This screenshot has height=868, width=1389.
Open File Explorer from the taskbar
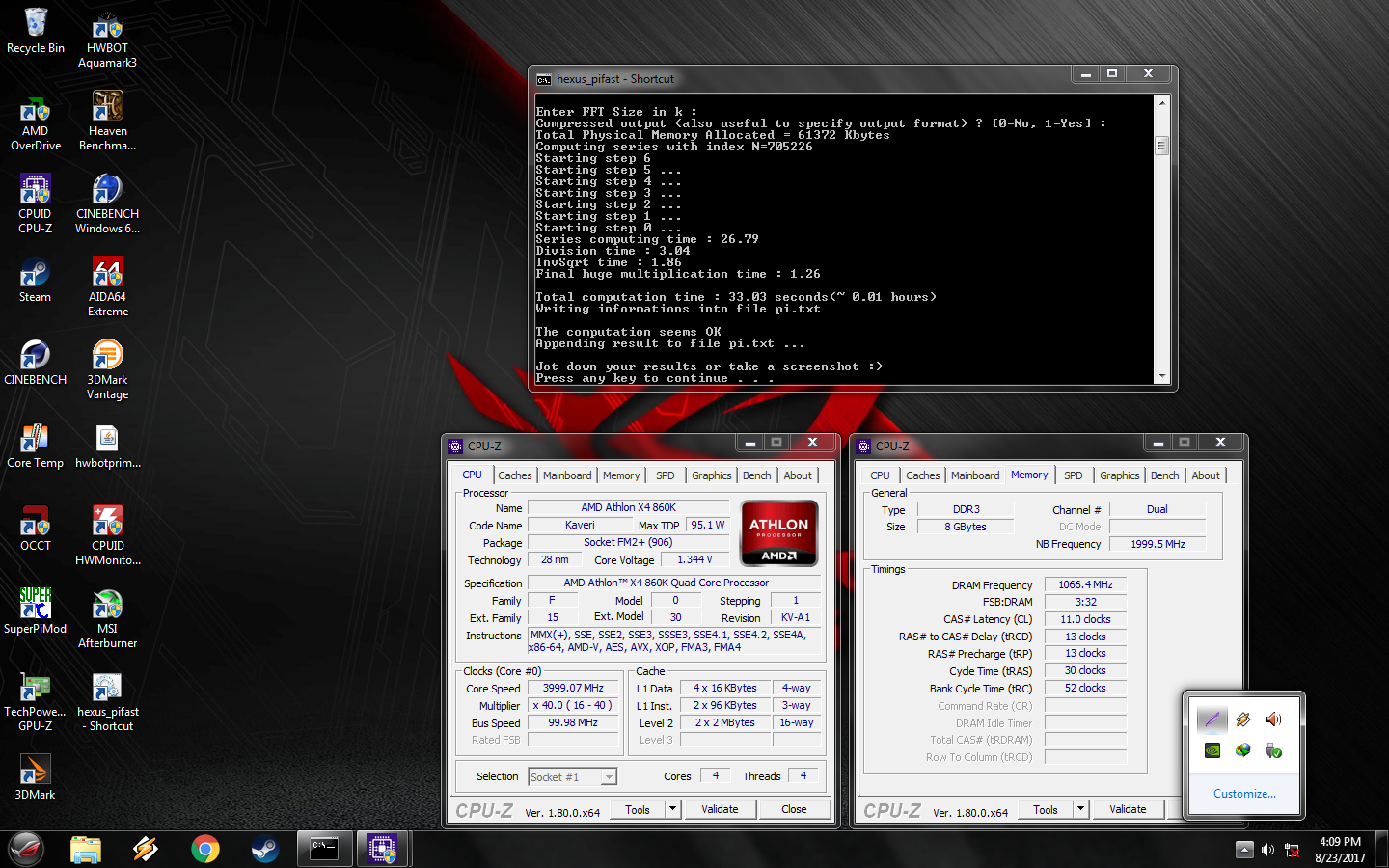86,849
